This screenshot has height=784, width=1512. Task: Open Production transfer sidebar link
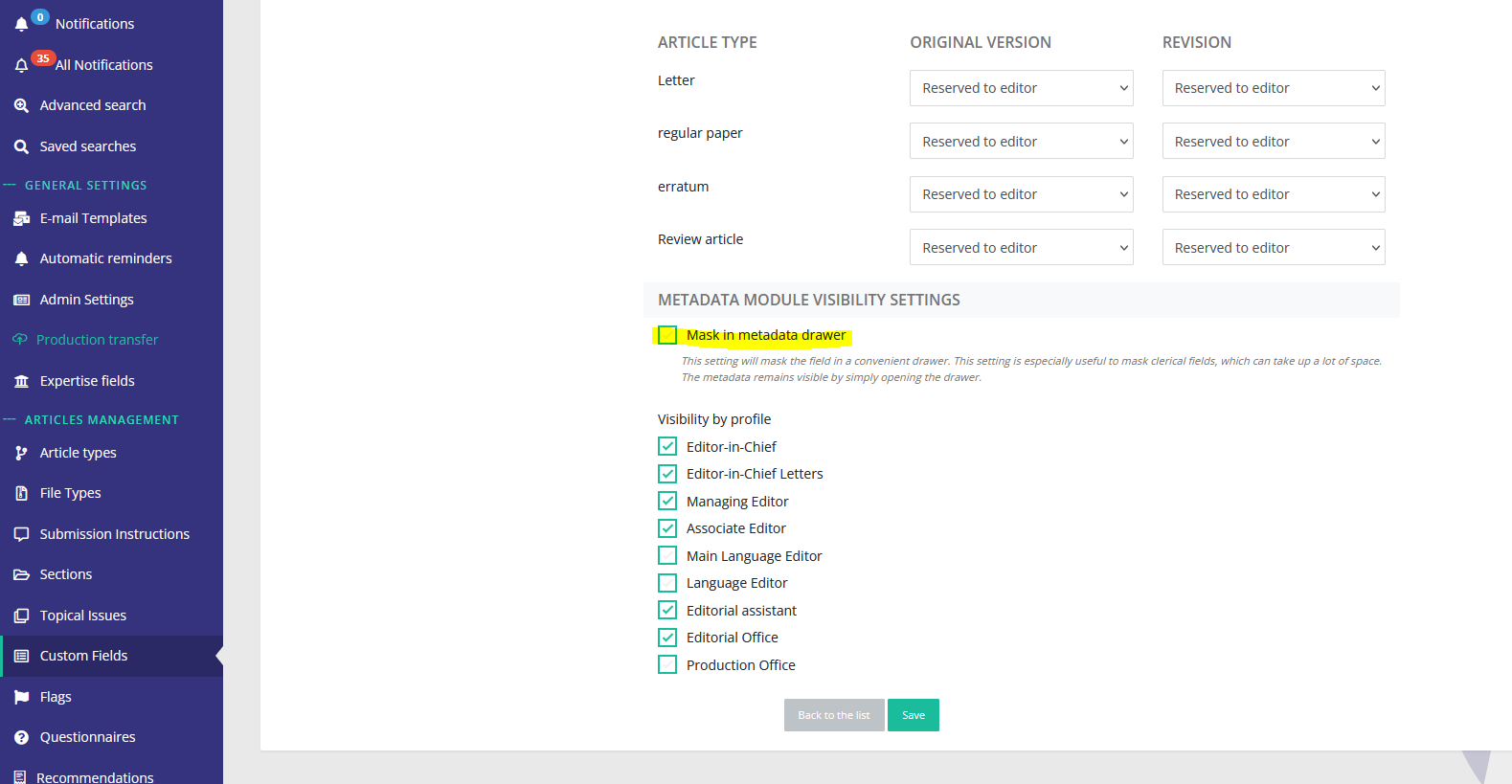(97, 340)
